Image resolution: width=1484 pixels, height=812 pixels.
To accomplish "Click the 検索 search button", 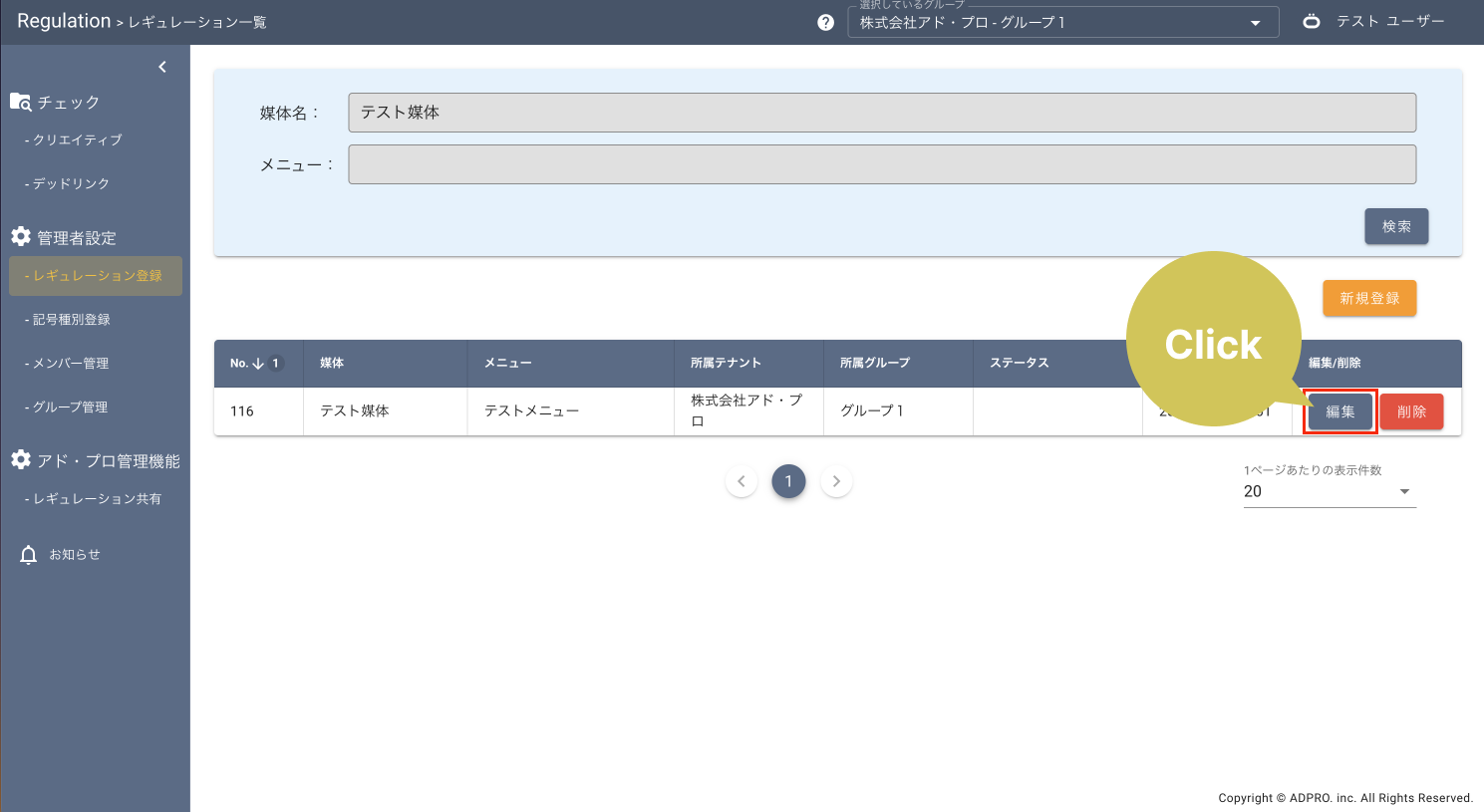I will click(x=1395, y=226).
